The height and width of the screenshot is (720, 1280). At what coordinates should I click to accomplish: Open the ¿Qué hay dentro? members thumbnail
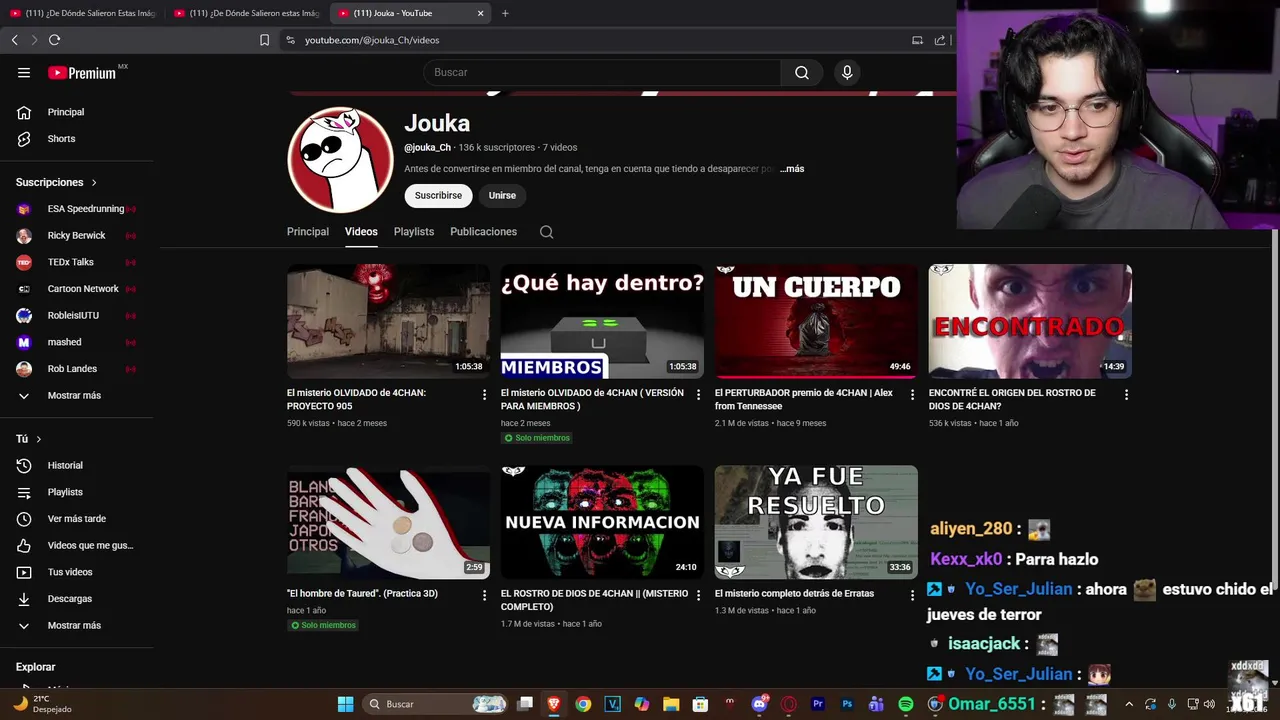tap(602, 321)
